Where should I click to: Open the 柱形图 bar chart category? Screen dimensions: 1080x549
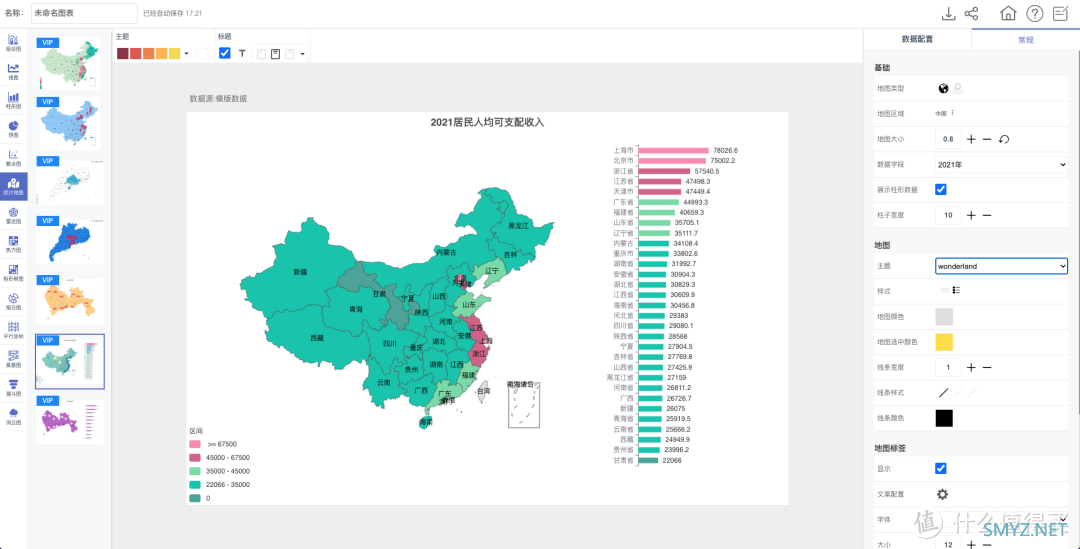(x=14, y=101)
